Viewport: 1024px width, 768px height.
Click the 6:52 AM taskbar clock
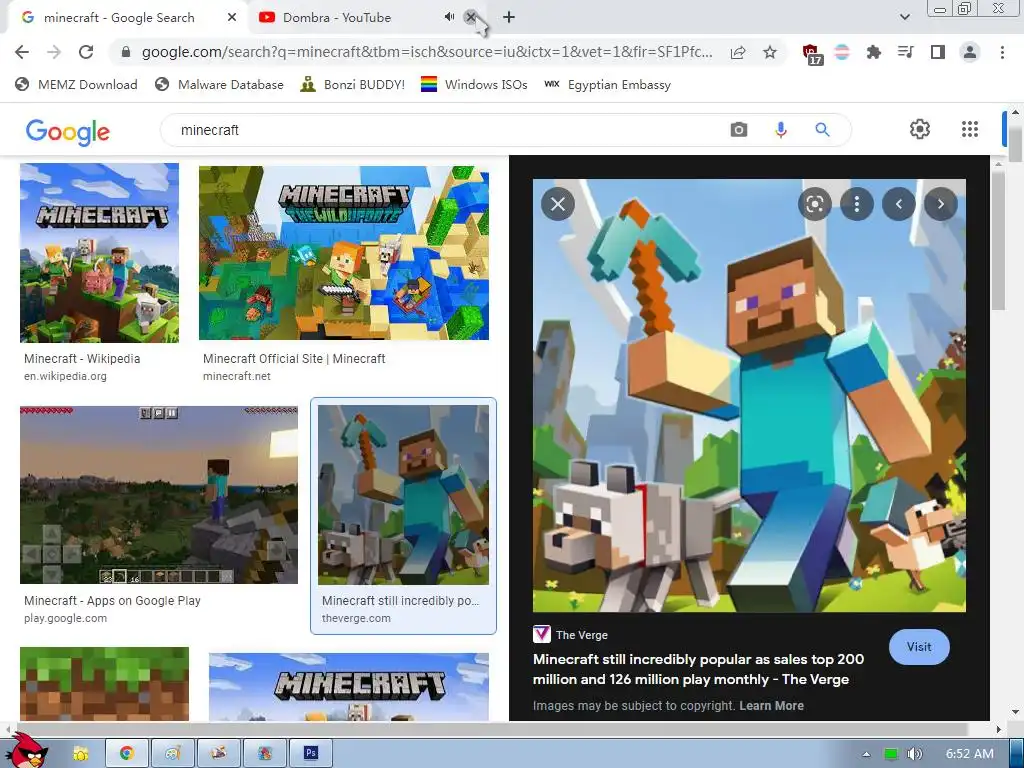[970, 754]
